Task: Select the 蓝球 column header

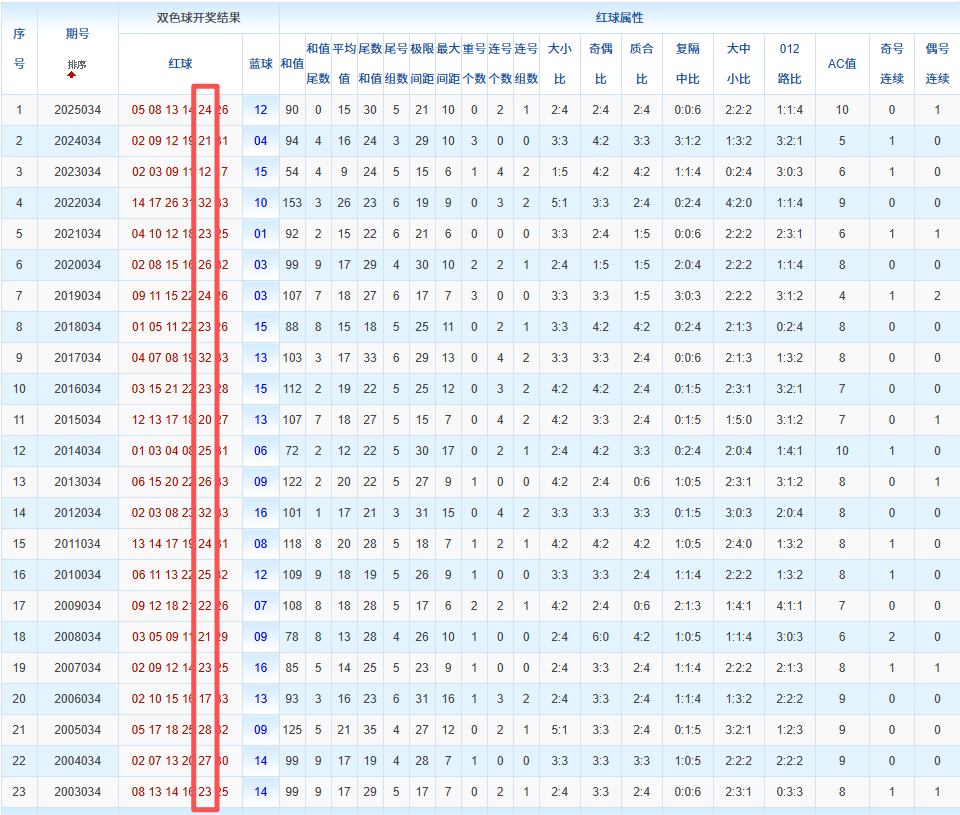Action: pyautogui.click(x=261, y=63)
